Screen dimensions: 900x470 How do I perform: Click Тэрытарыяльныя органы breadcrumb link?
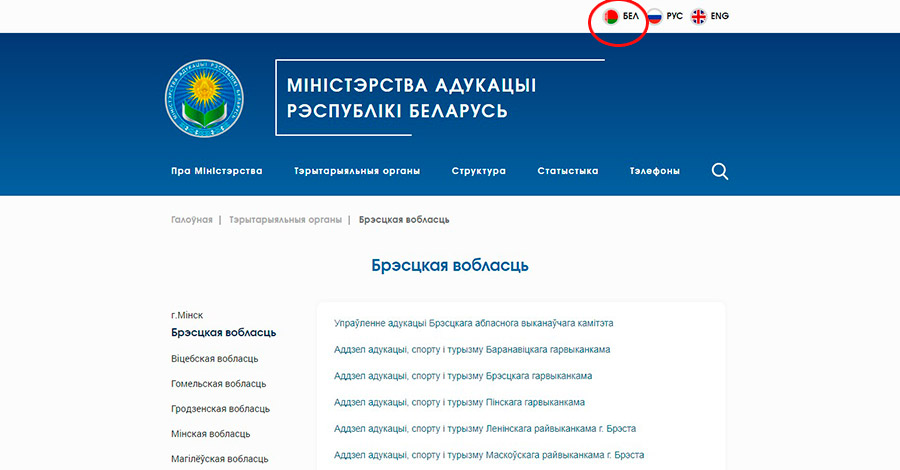click(285, 219)
